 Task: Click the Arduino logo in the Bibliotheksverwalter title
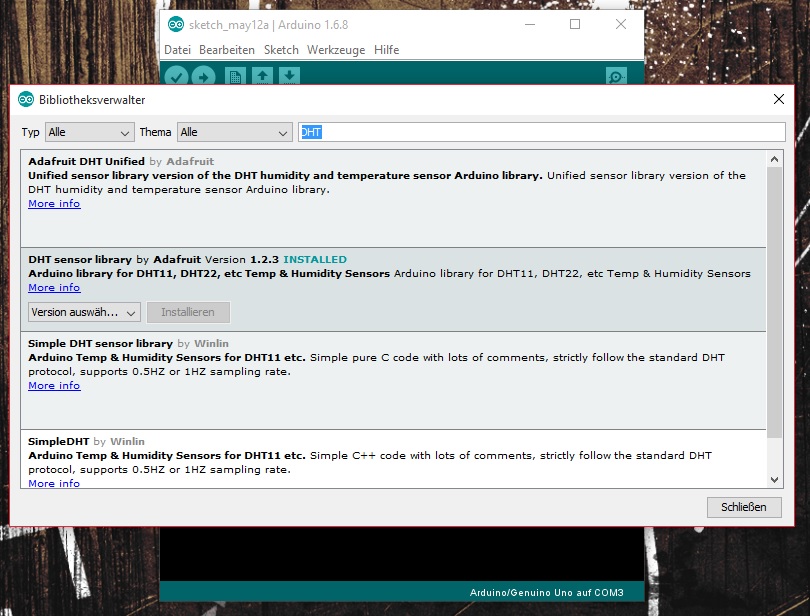26,99
